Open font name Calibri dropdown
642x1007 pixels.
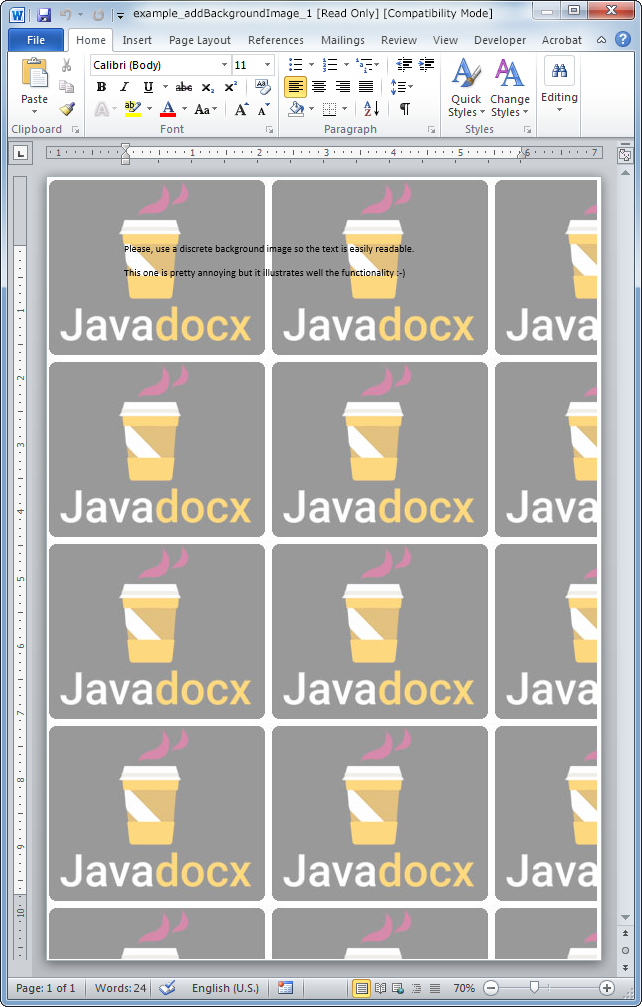point(224,65)
